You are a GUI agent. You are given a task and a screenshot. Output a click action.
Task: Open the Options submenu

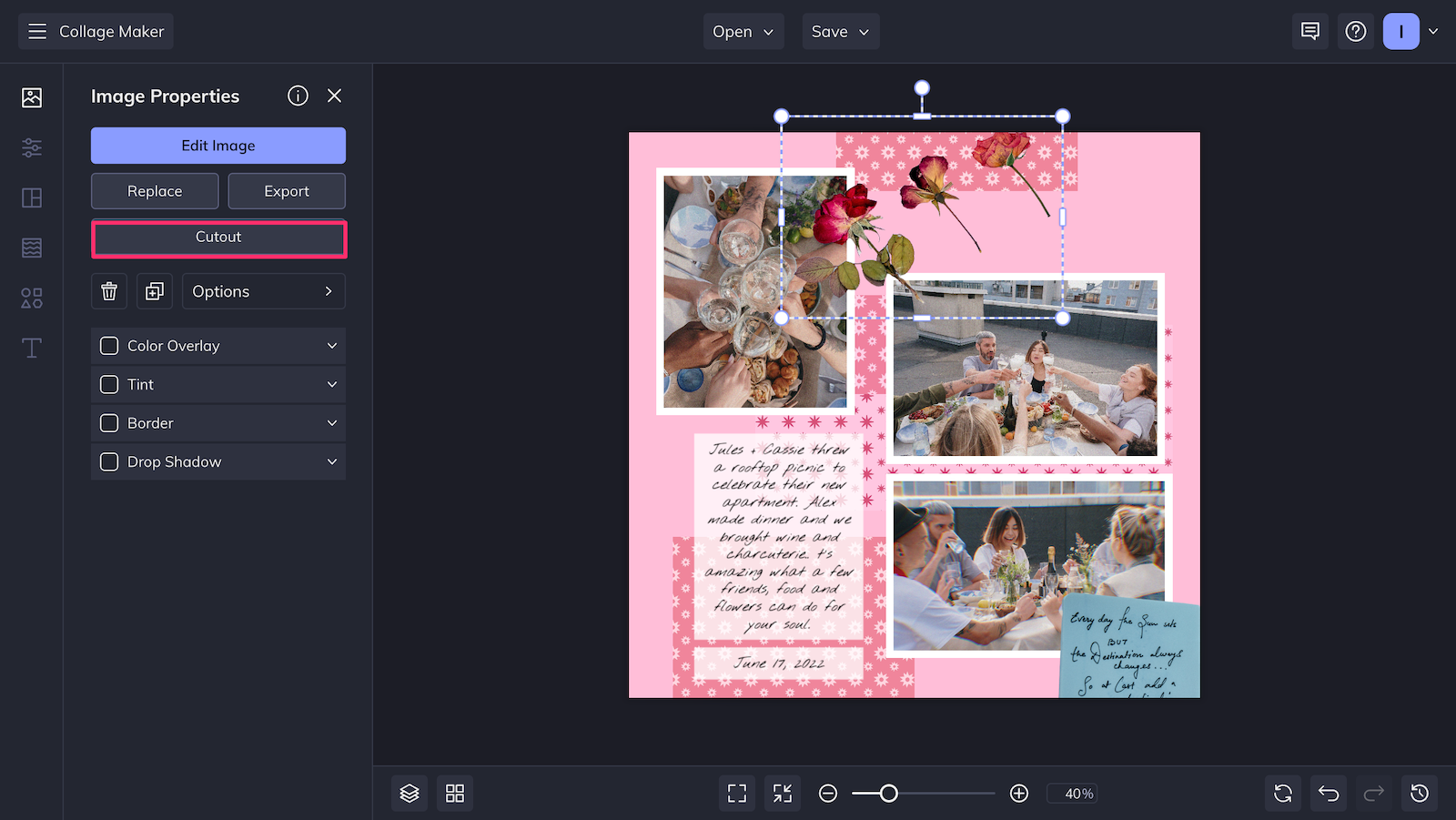pos(263,291)
